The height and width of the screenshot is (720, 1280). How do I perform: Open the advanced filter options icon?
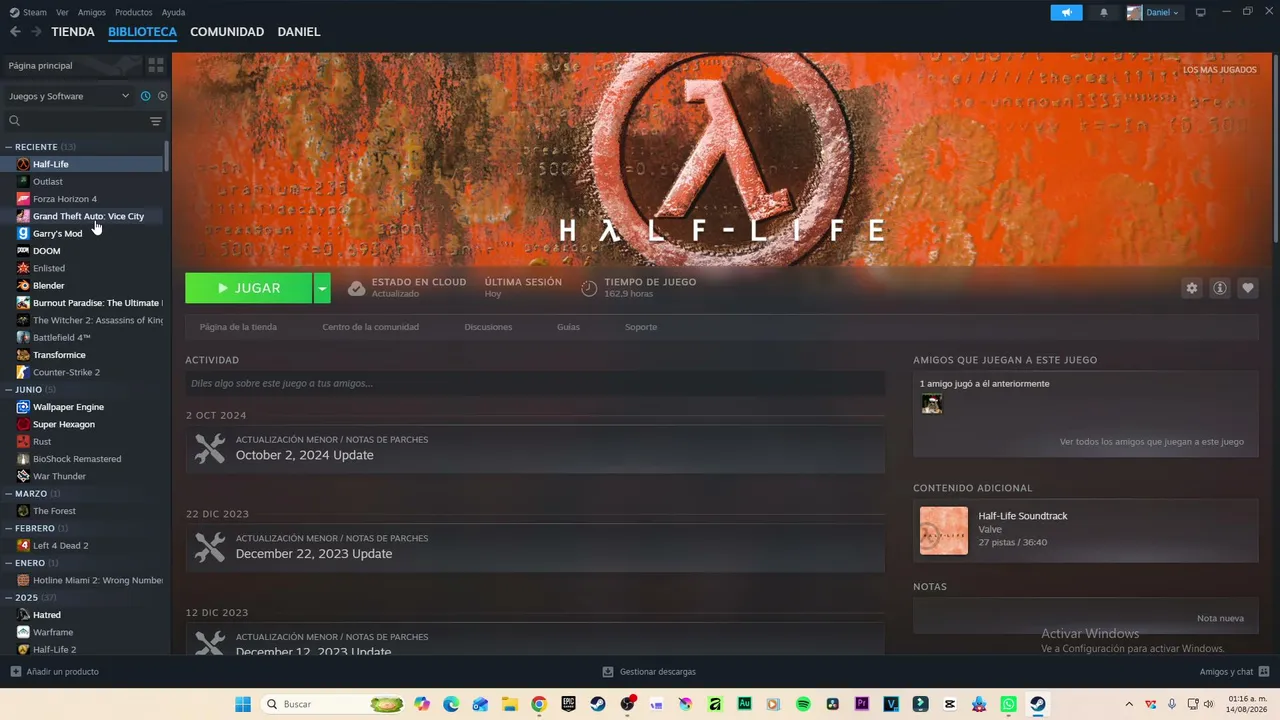coord(156,121)
